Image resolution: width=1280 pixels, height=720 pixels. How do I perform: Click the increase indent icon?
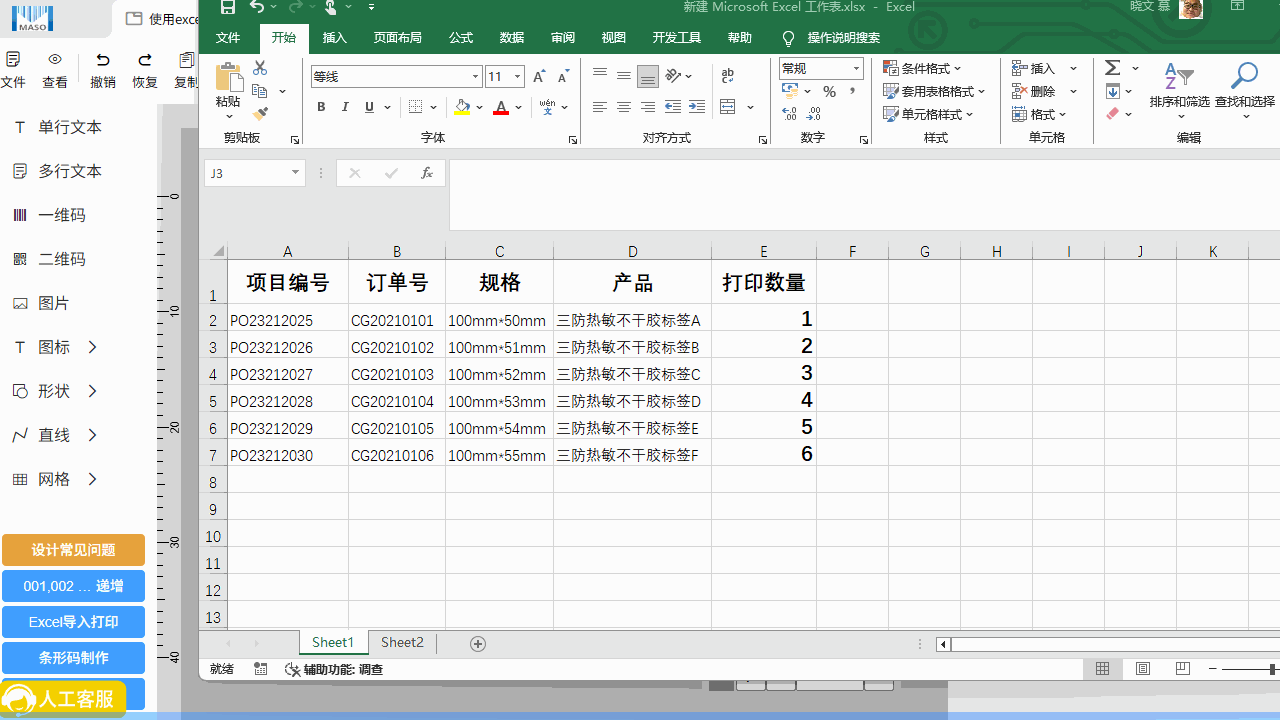tap(697, 107)
